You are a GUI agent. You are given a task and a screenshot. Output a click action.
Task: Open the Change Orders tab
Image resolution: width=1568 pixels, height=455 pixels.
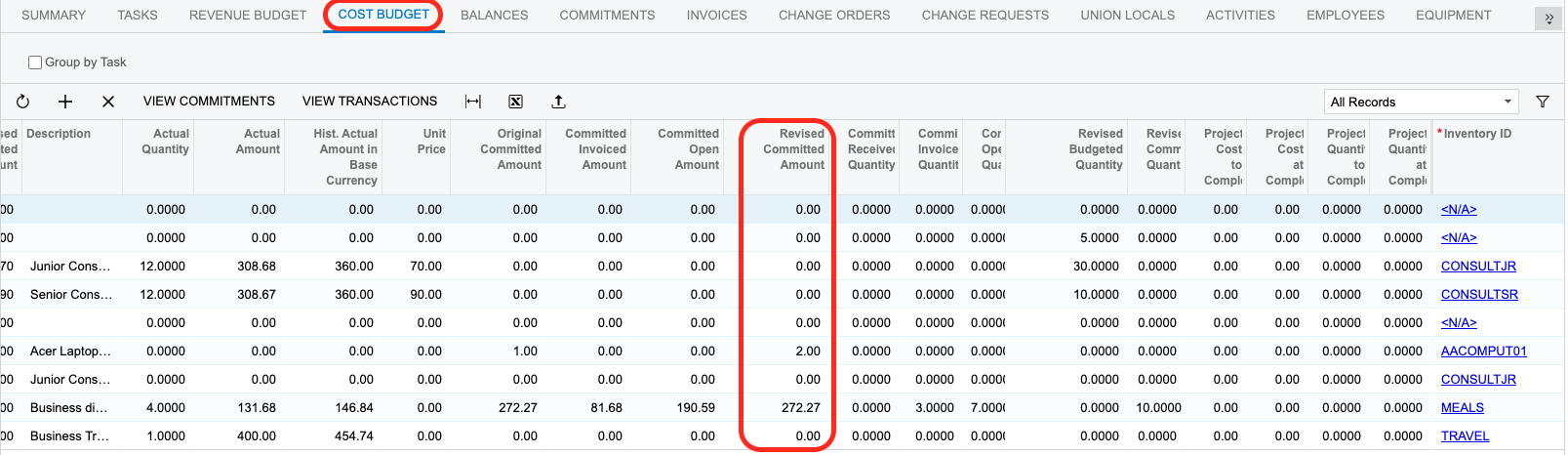pyautogui.click(x=833, y=15)
